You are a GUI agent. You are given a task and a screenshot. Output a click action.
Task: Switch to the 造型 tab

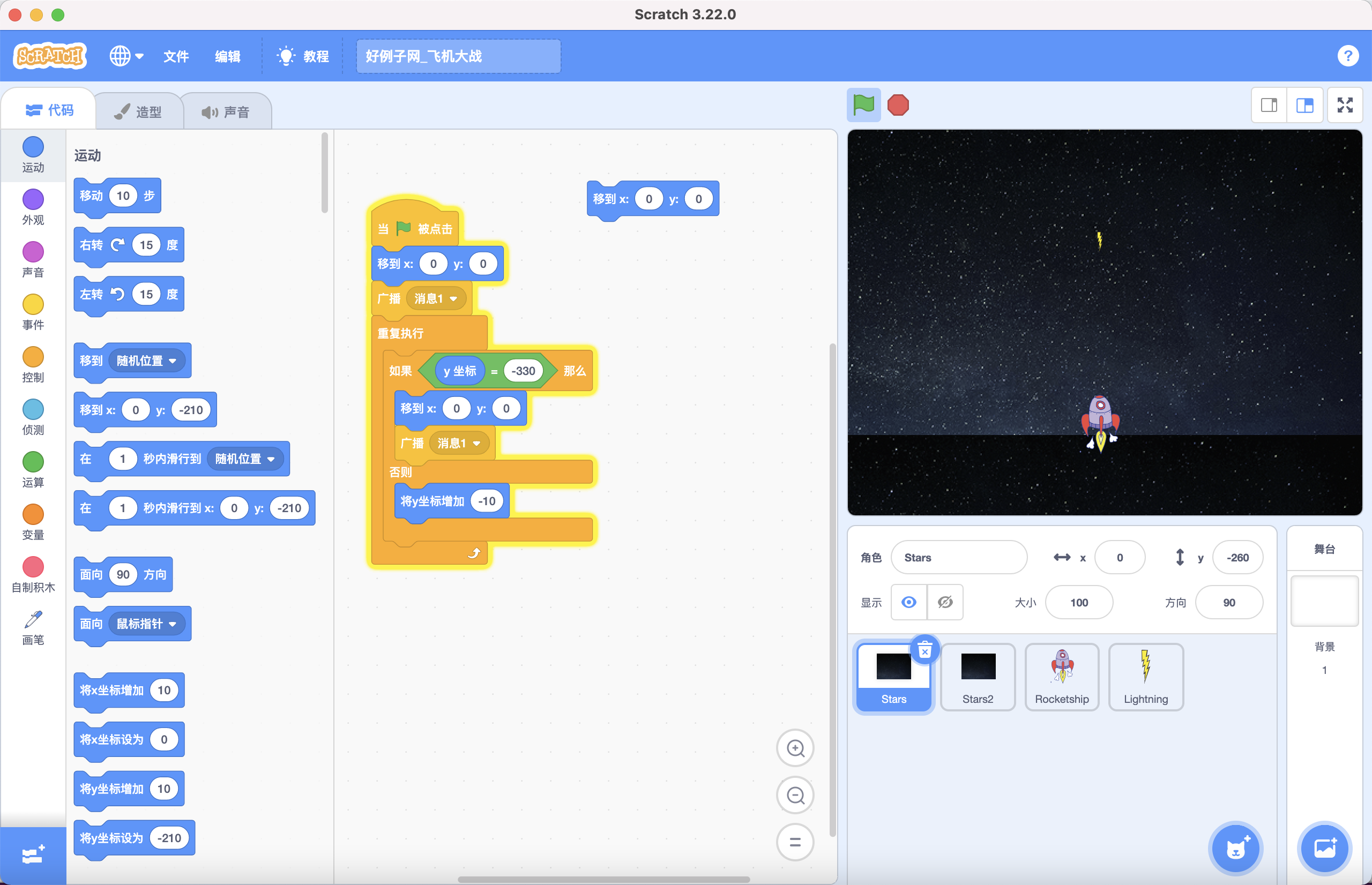point(138,111)
